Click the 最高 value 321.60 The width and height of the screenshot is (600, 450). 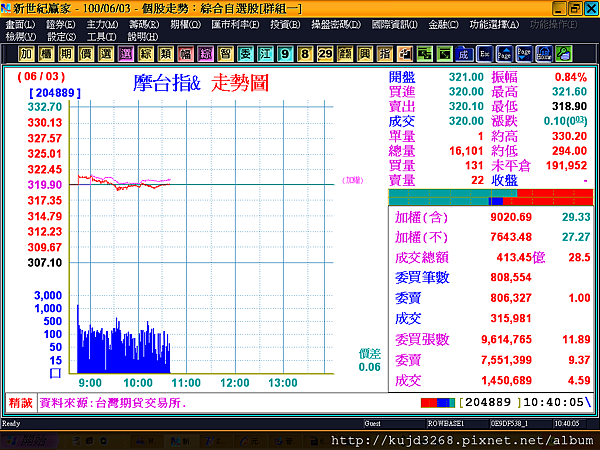(569, 91)
